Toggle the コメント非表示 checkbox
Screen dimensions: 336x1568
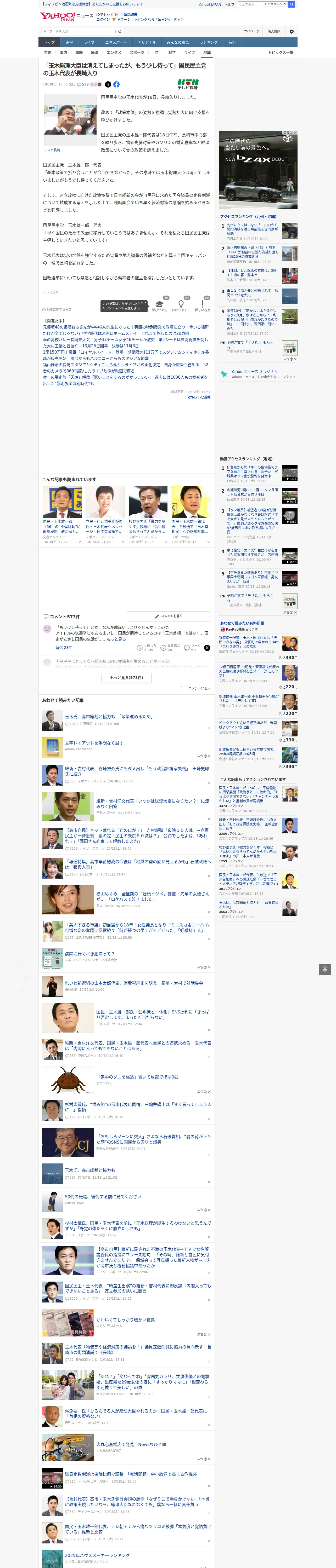click(x=183, y=688)
